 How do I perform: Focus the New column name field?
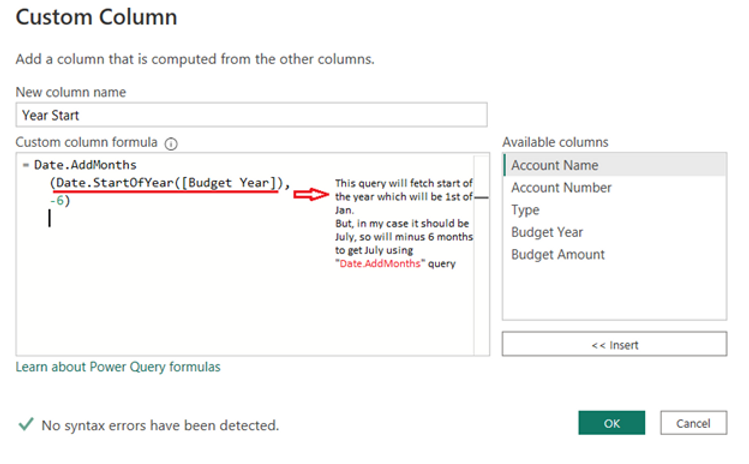(251, 115)
